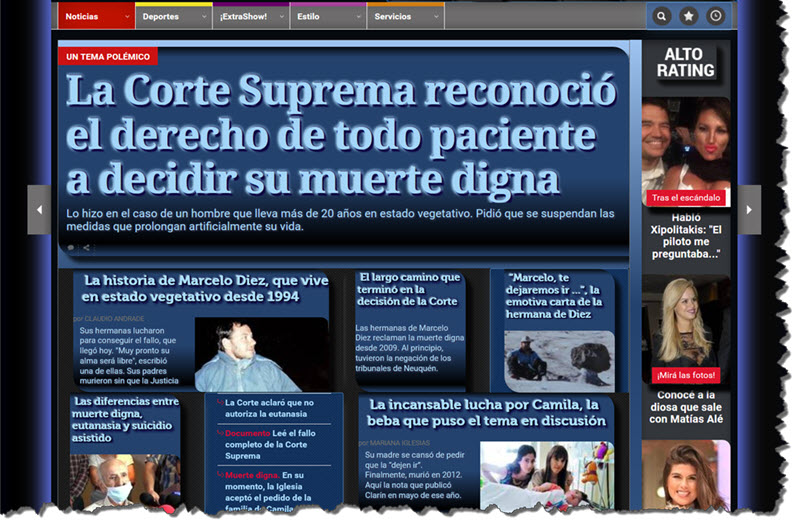This screenshot has height=527, width=800.
Task: Click the photo of Marcelo Diez in blue jacket
Action: click(x=261, y=354)
